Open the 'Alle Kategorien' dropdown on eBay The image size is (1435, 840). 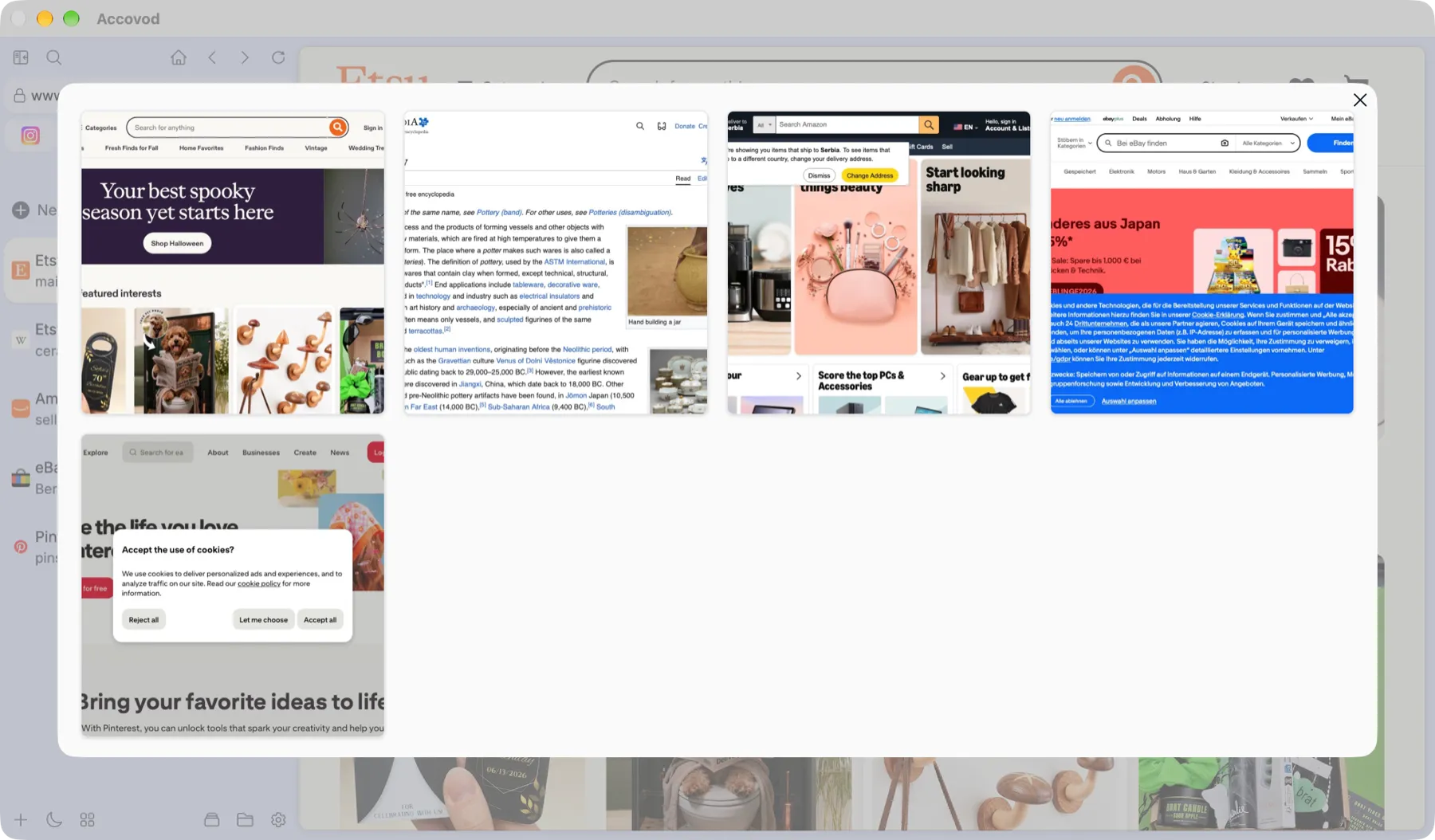click(1268, 143)
